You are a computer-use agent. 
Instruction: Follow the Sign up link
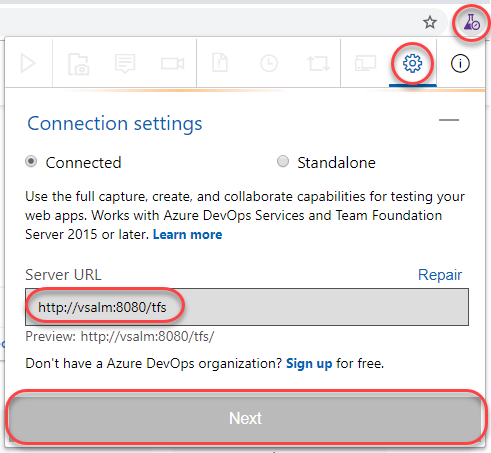pos(309,363)
